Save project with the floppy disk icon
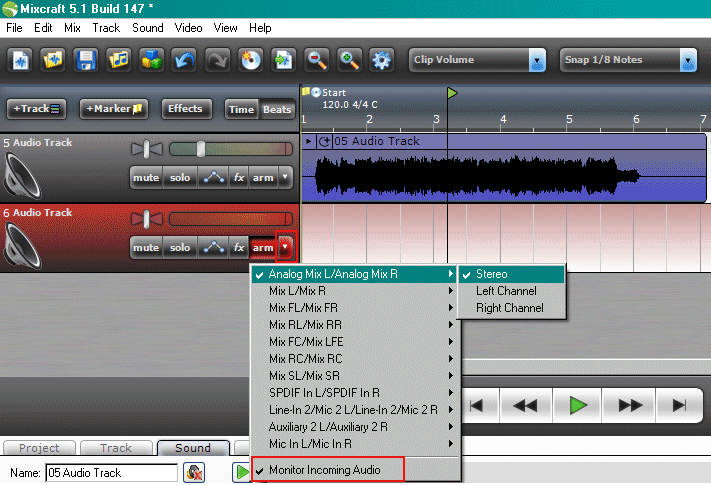Viewport: 711px width, 485px height. [x=86, y=60]
